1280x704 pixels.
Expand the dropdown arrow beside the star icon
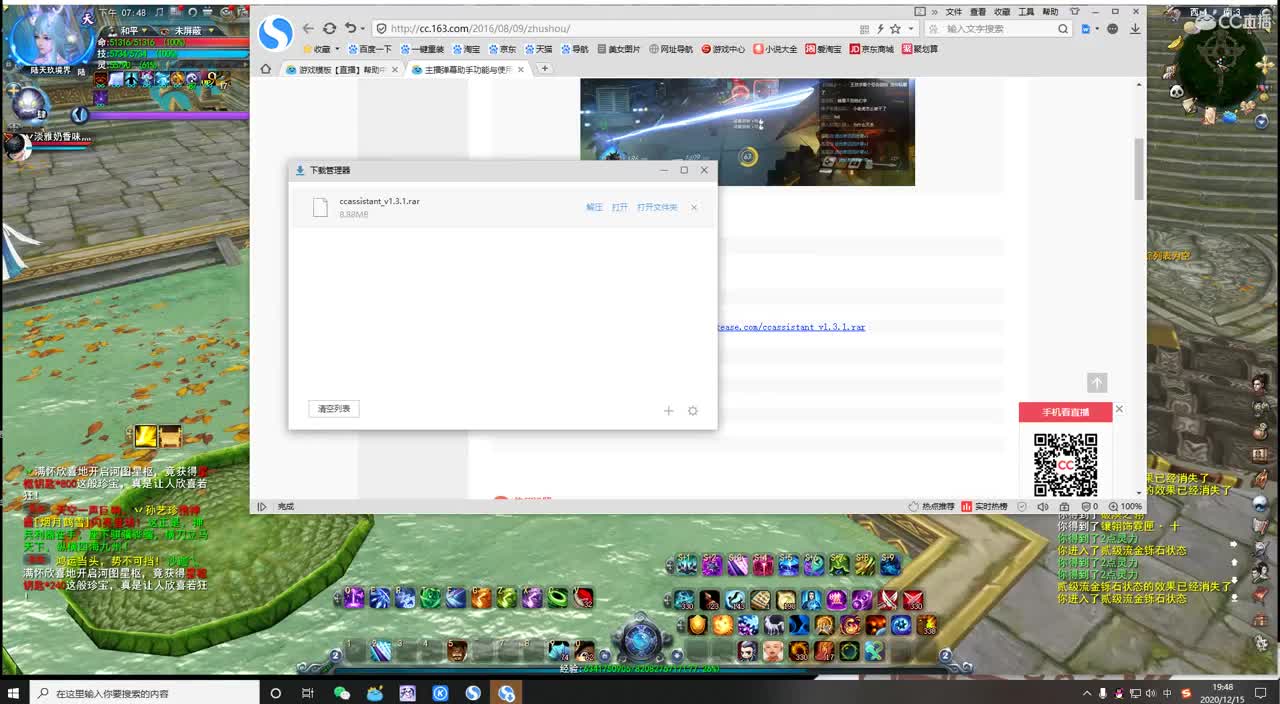pos(909,29)
